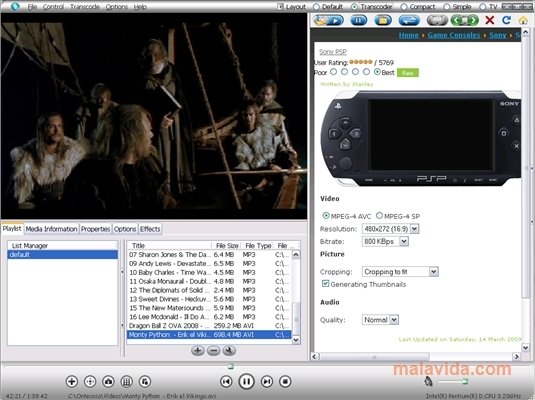Remove an item with the playlist minus button
This screenshot has height=400, width=535.
click(x=214, y=351)
